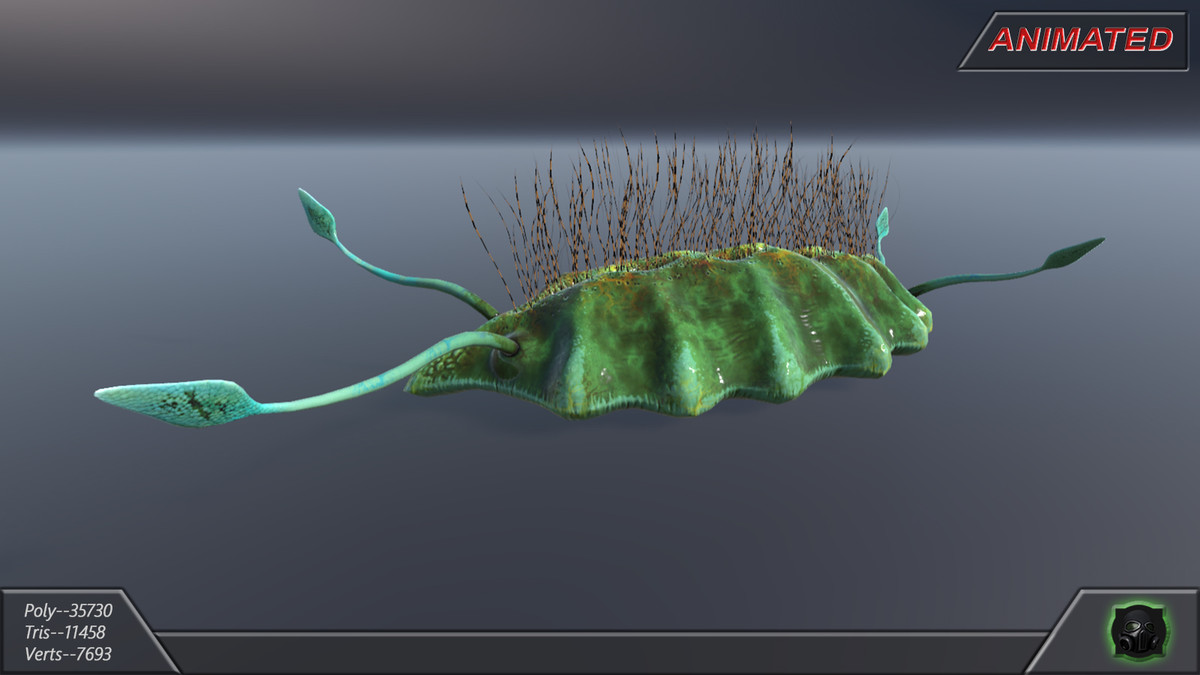Click the green gas mask logo icon
The height and width of the screenshot is (675, 1200).
(1139, 632)
